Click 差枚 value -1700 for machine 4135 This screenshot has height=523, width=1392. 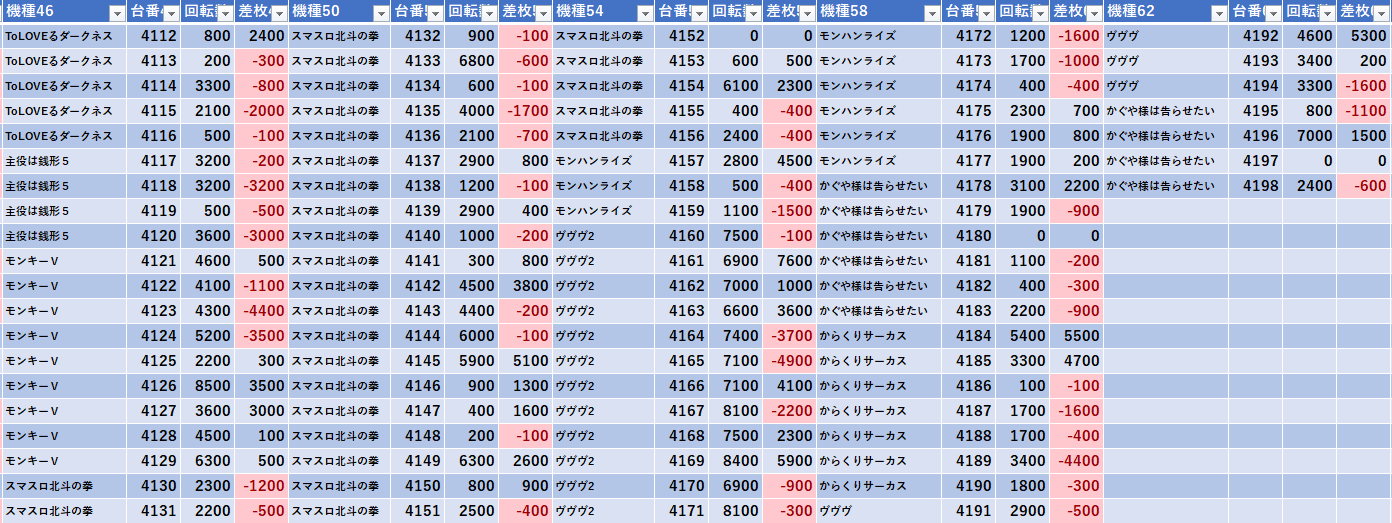click(x=526, y=111)
